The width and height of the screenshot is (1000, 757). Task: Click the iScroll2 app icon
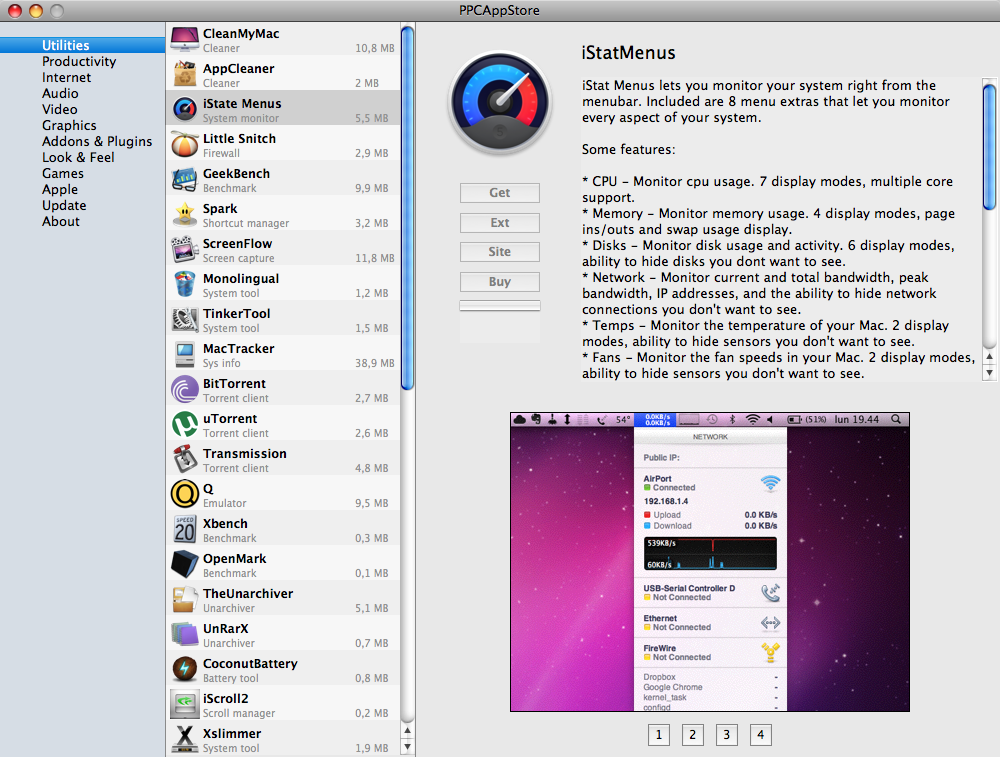185,705
